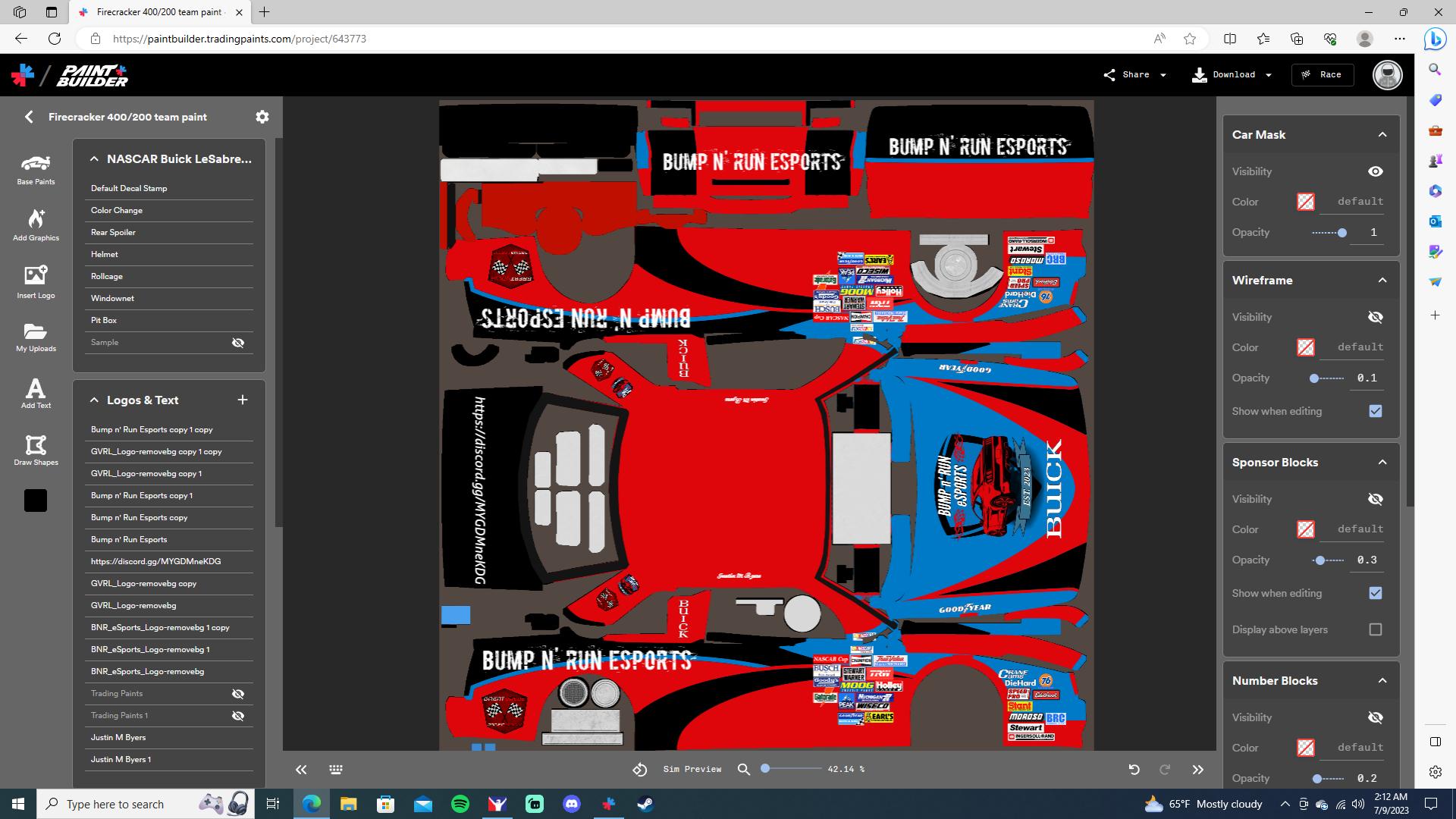Select the Bump n' Run Esports layer
Viewport: 1456px width, 819px height.
[129, 539]
